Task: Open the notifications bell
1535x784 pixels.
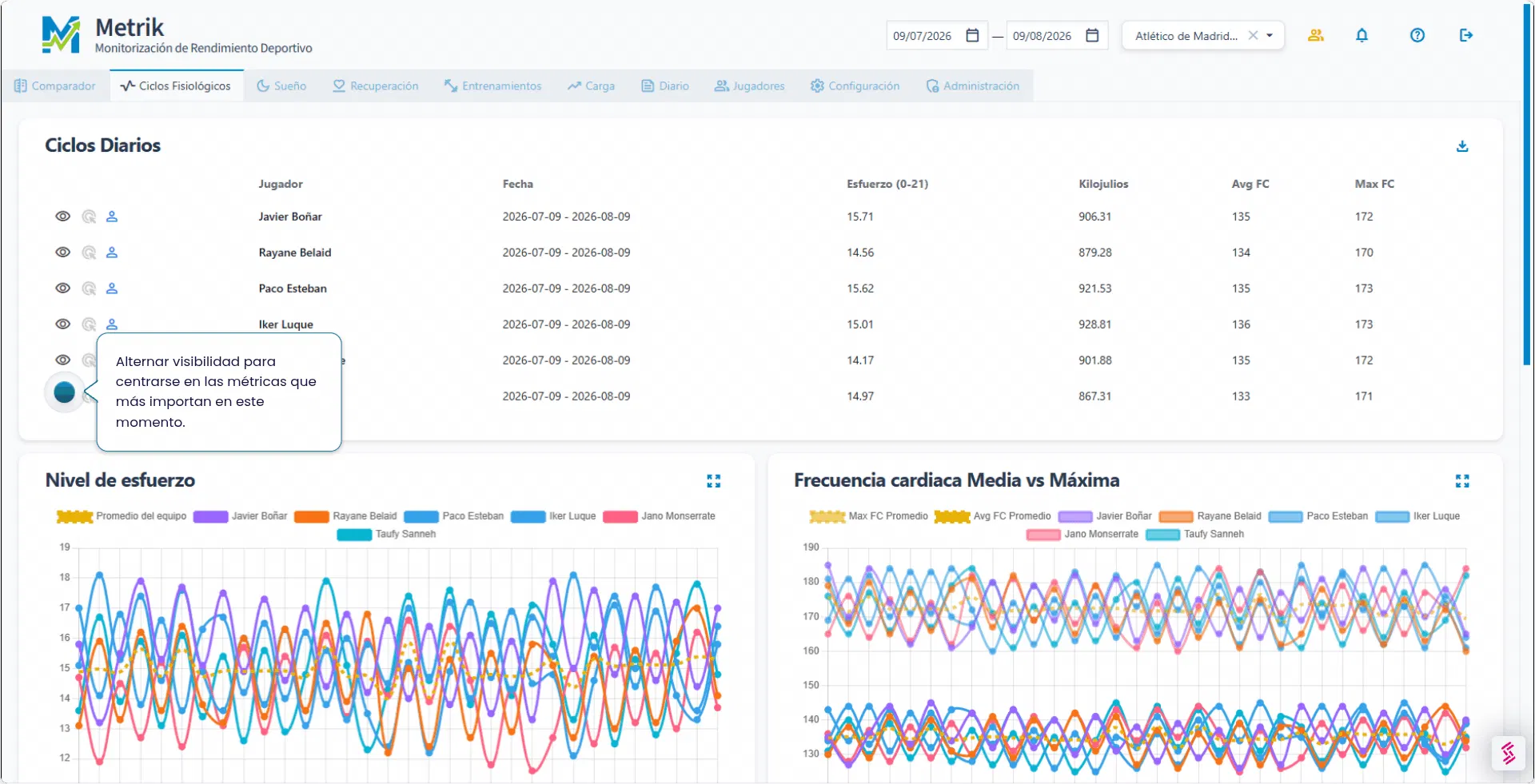Action: (x=1362, y=35)
